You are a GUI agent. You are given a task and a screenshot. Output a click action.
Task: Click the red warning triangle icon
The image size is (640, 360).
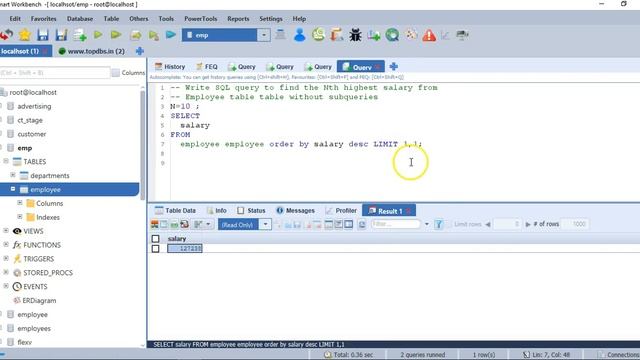pos(429,36)
